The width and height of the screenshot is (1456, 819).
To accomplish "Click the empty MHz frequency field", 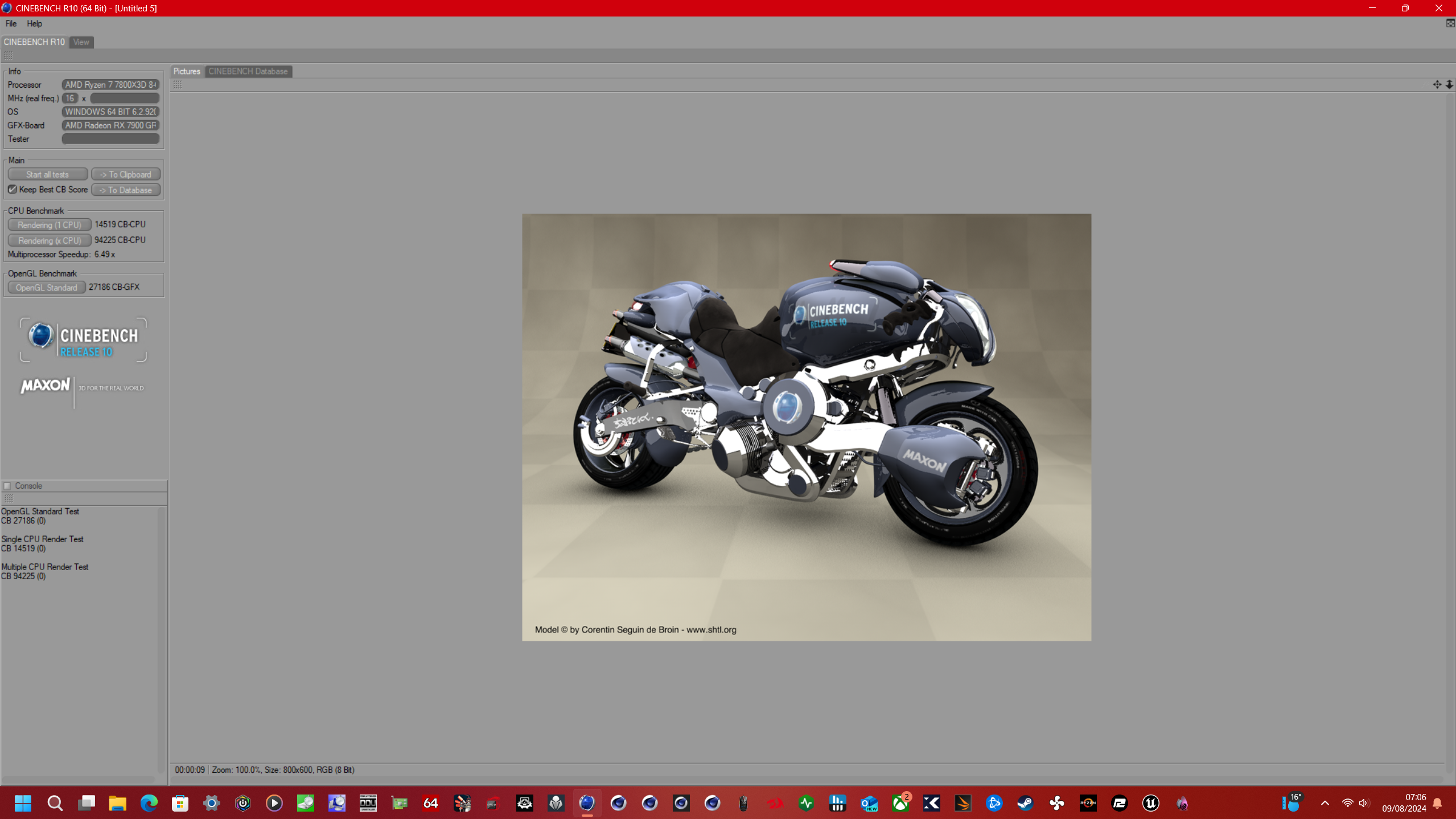I will click(x=125, y=98).
